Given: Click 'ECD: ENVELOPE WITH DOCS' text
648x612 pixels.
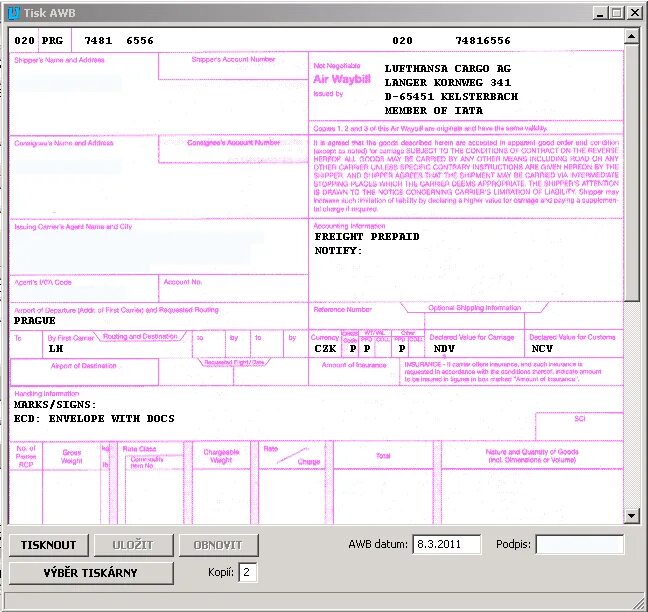Looking at the screenshot, I should coord(94,419).
